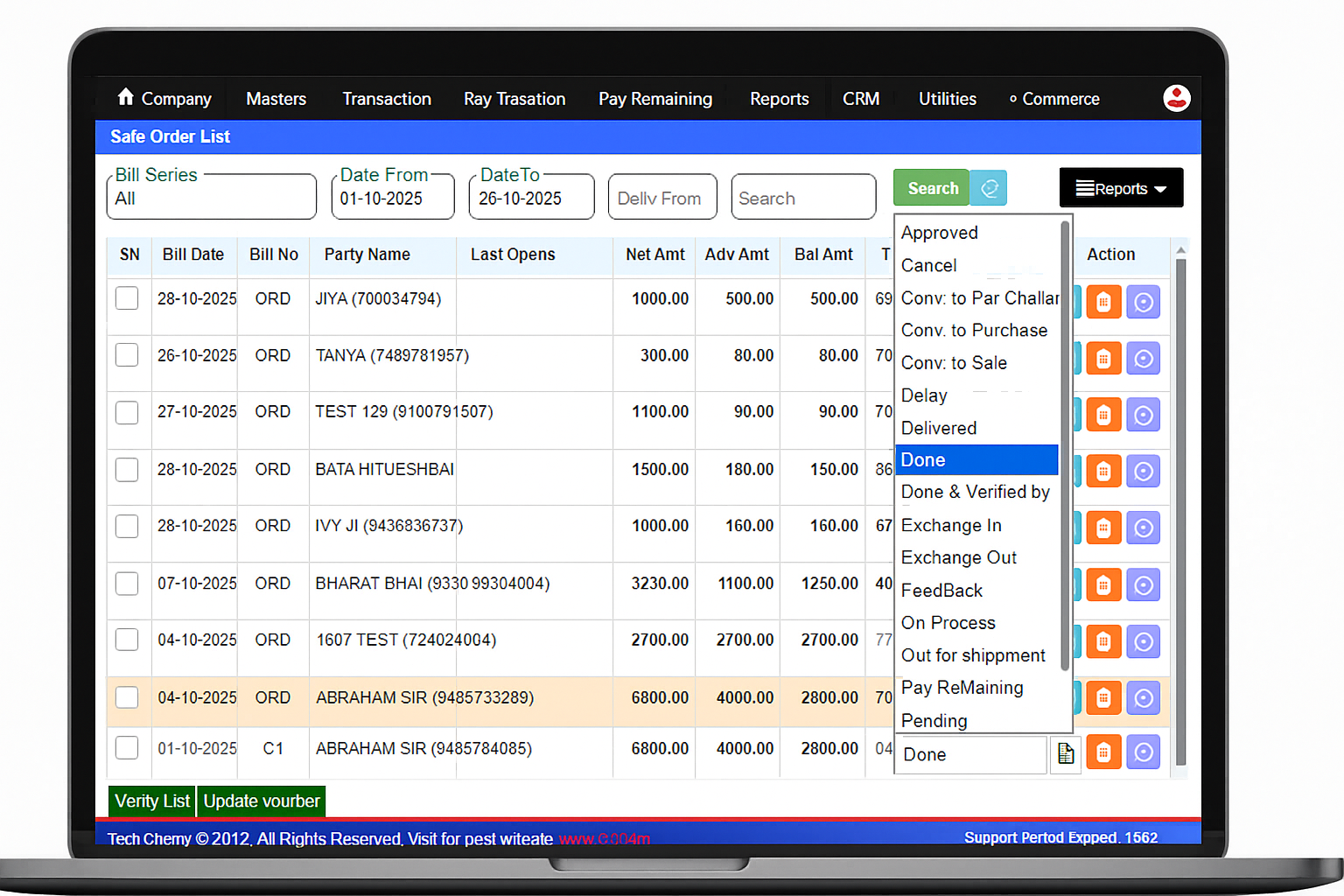Click the home icon next to Company
The width and height of the screenshot is (1344, 896).
pyautogui.click(x=127, y=98)
